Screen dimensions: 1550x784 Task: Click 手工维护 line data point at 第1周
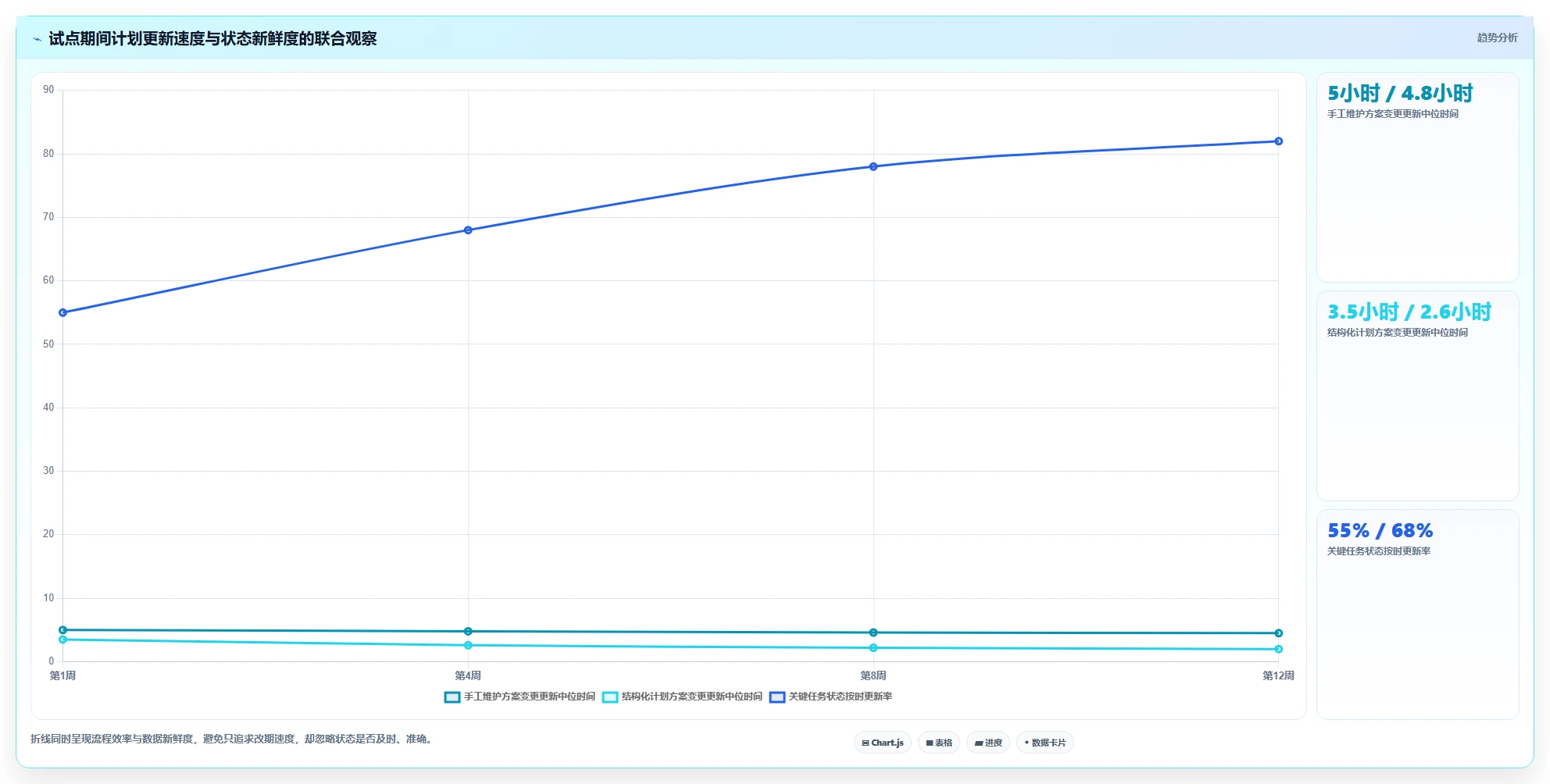(63, 630)
